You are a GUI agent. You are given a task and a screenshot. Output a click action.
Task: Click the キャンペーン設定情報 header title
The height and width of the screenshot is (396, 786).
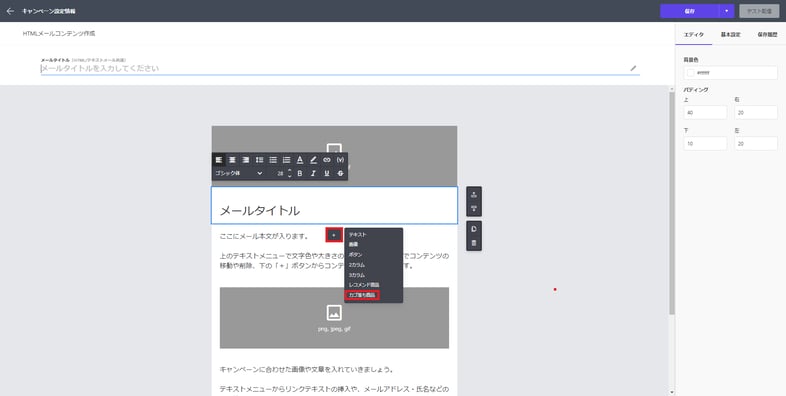coord(49,11)
